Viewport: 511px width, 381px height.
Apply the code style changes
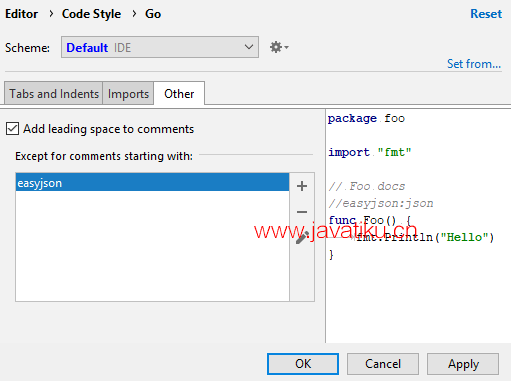[x=463, y=364]
